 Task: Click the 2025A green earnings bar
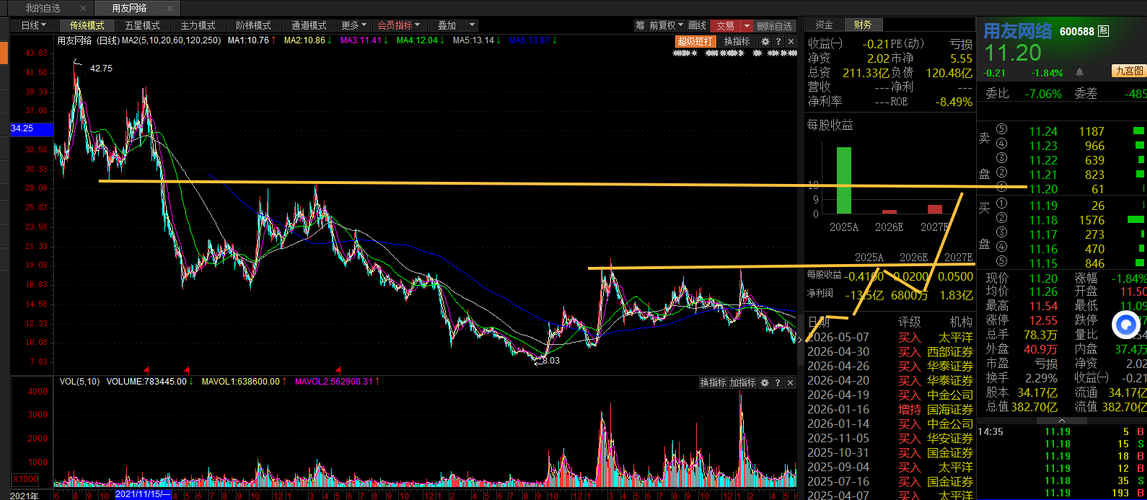tap(843, 181)
